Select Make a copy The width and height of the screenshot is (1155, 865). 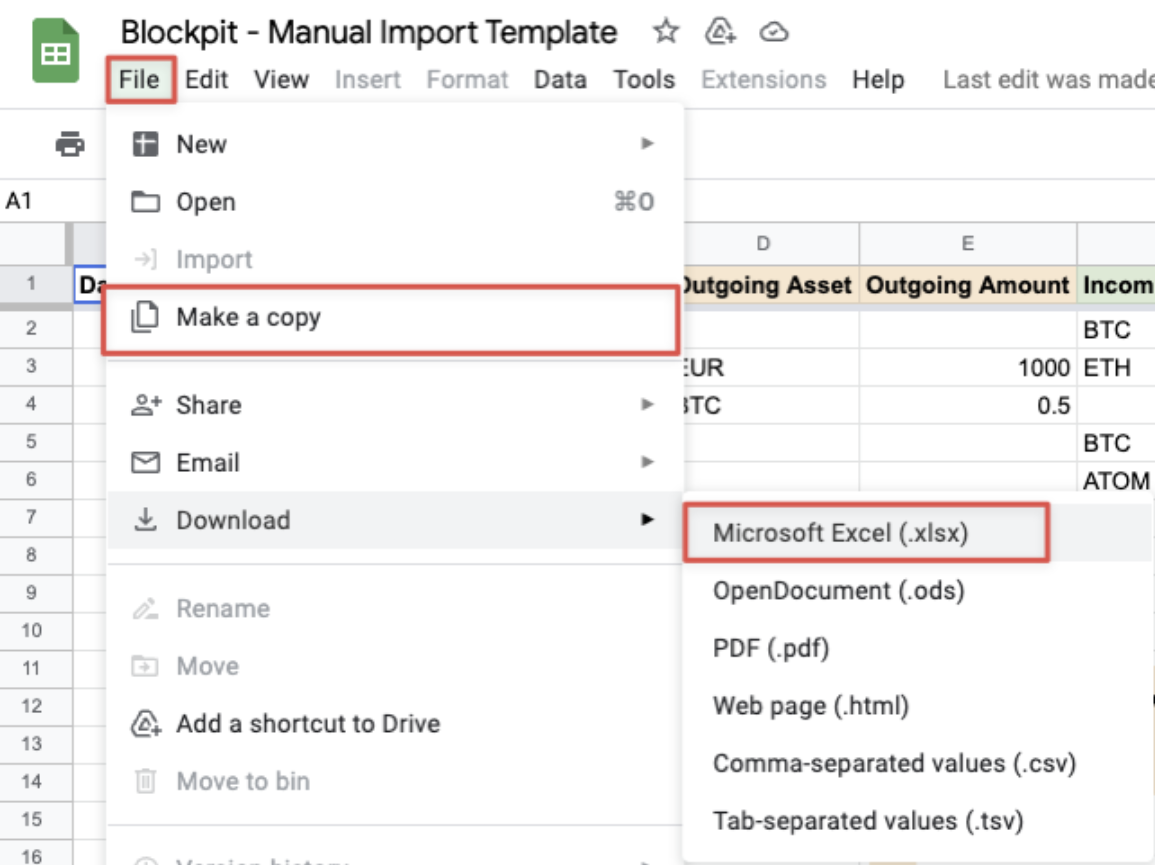(390, 318)
